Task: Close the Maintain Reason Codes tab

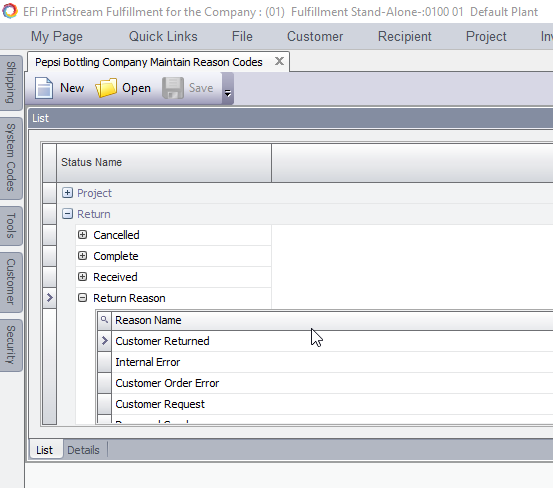Action: [279, 61]
